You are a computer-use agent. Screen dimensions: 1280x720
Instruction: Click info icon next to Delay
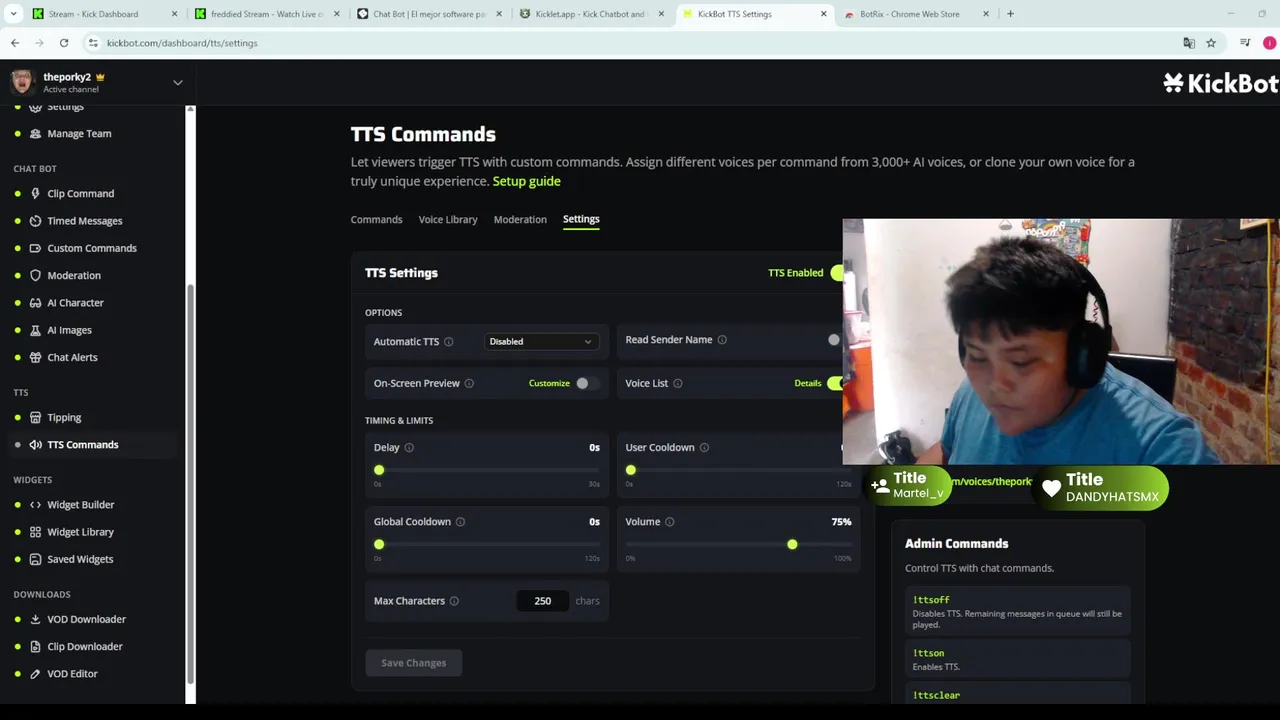point(409,448)
